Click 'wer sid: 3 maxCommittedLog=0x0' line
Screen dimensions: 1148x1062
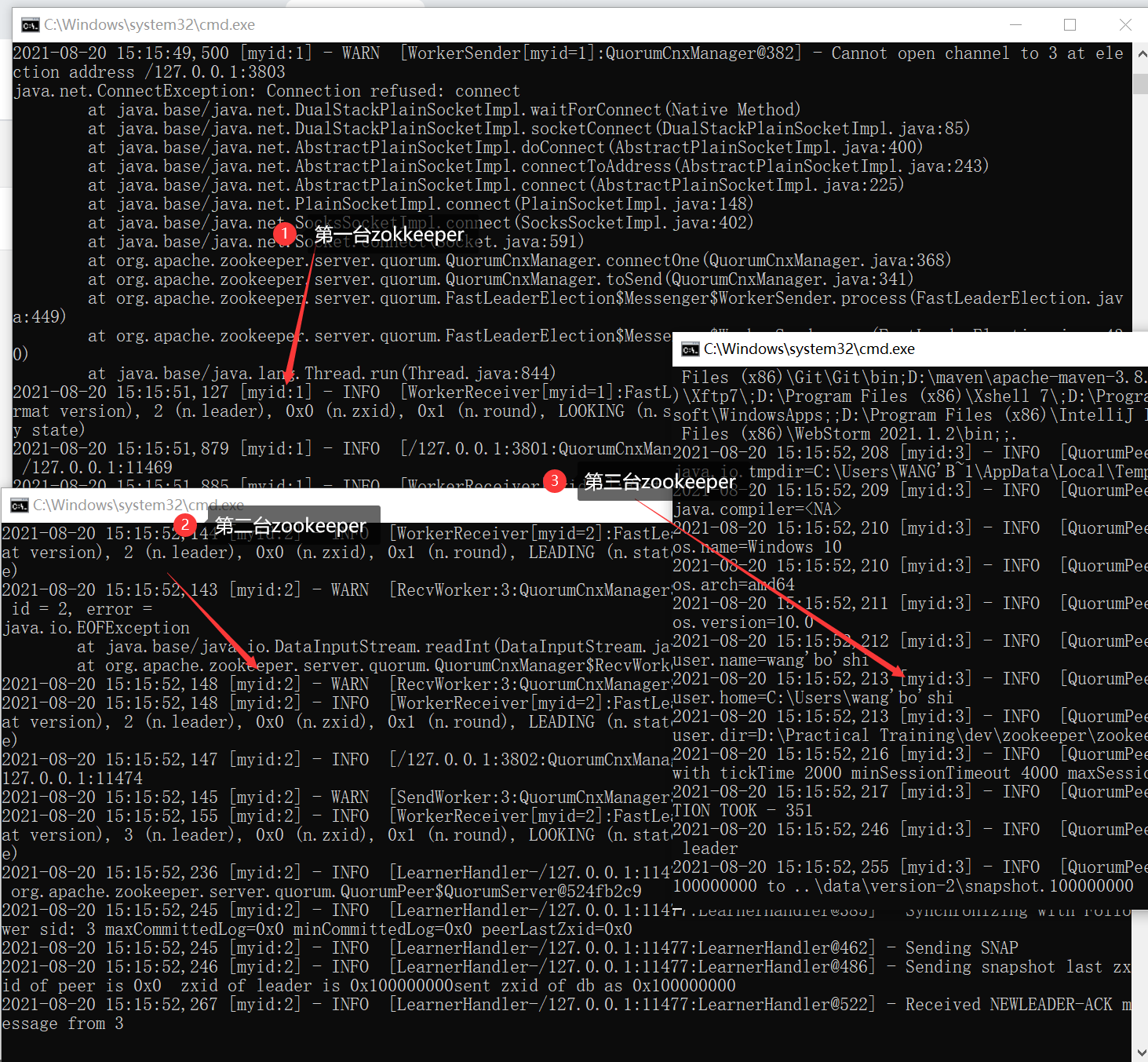pos(317,929)
